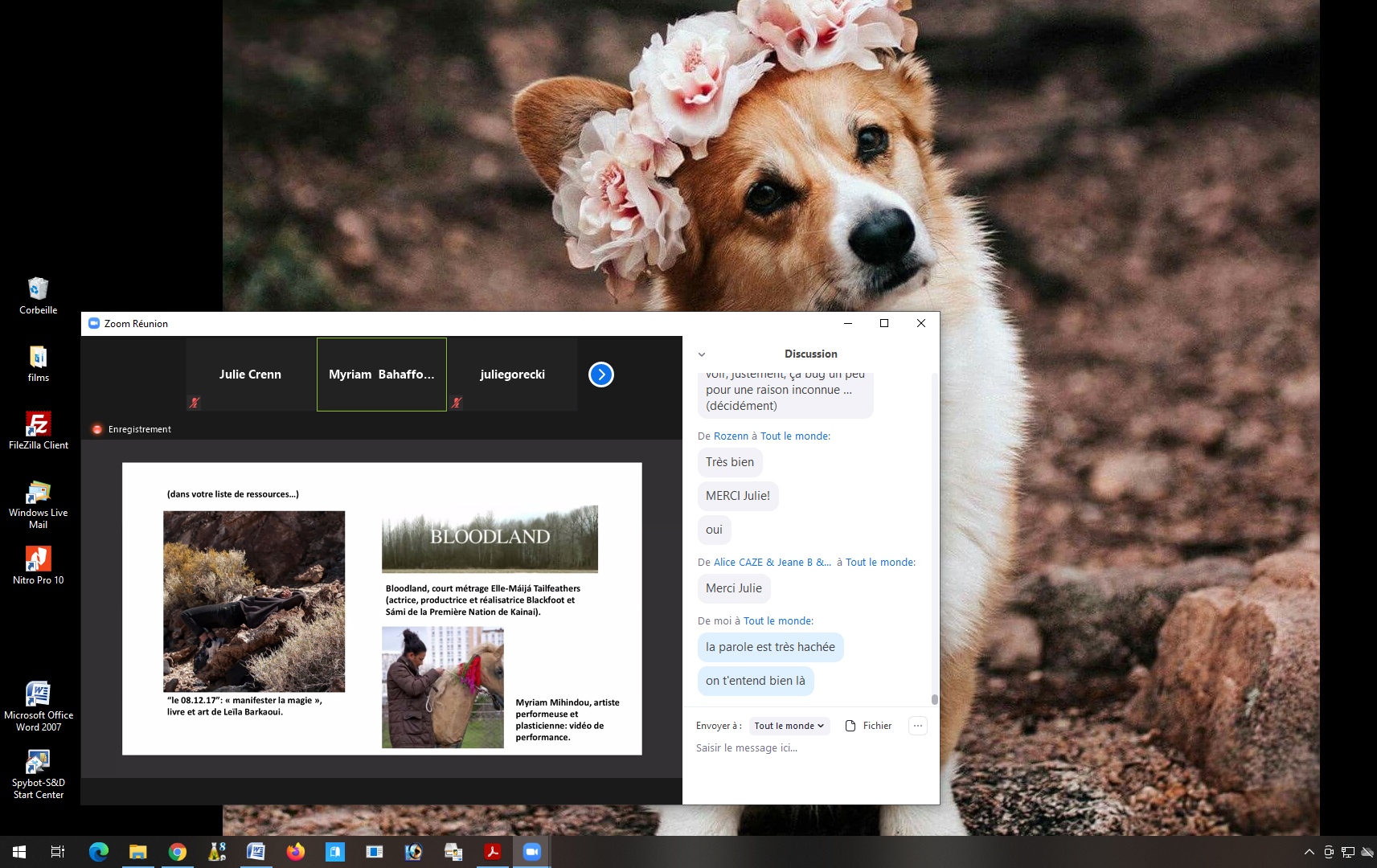This screenshot has width=1377, height=868.
Task: Click the red Enregistrement recording indicator
Action: coord(97,429)
